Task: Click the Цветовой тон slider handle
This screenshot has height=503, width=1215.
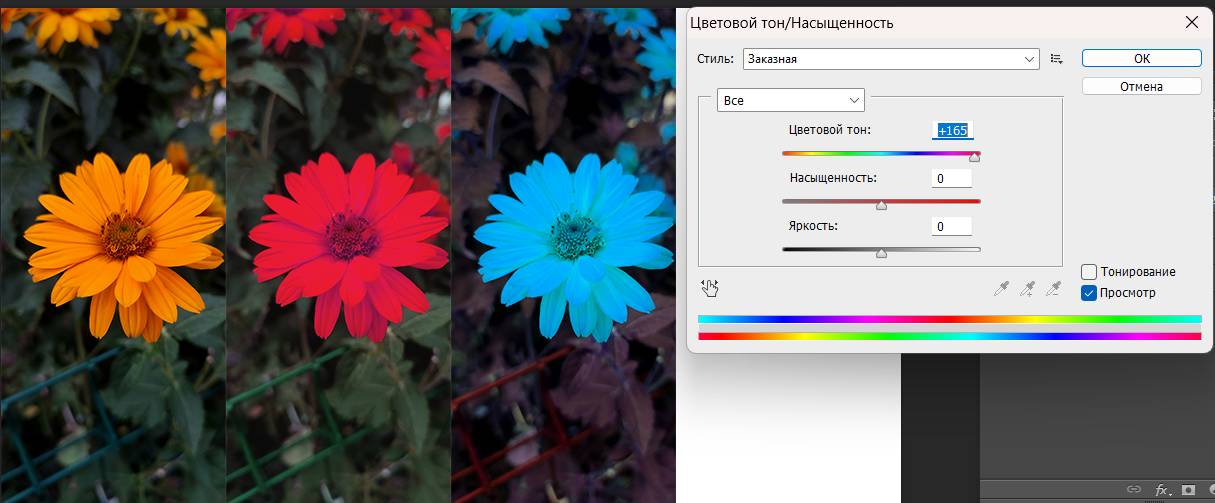Action: point(975,157)
